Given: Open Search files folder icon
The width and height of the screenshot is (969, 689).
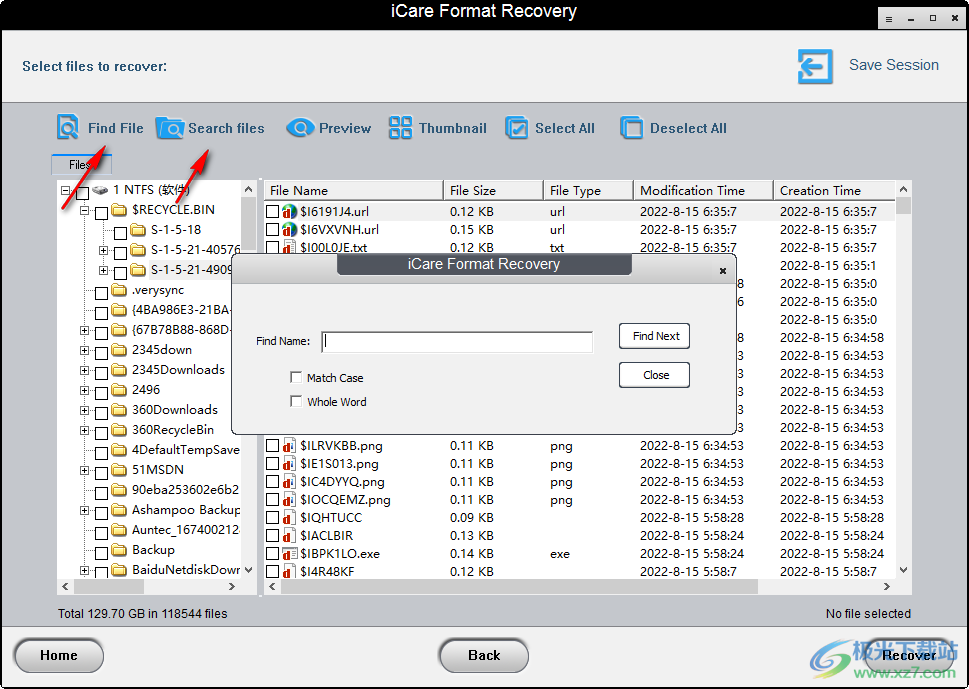Looking at the screenshot, I should click(169, 128).
